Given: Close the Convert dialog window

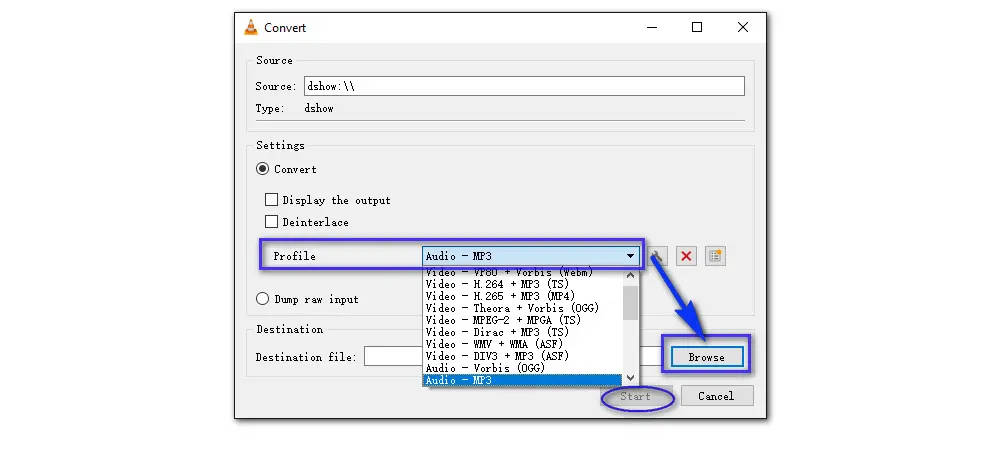Looking at the screenshot, I should pos(743,27).
